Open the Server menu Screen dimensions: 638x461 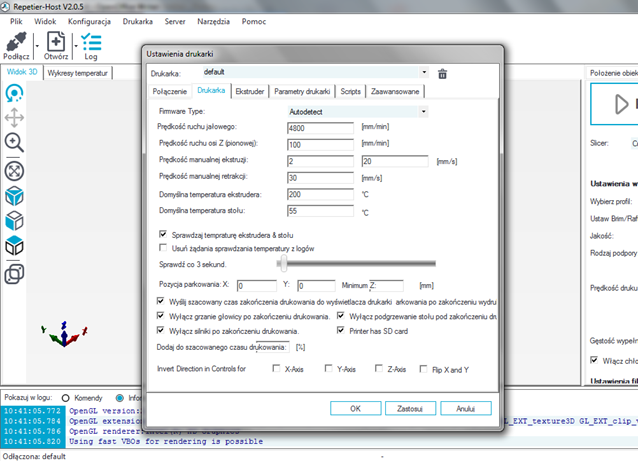tap(175, 22)
